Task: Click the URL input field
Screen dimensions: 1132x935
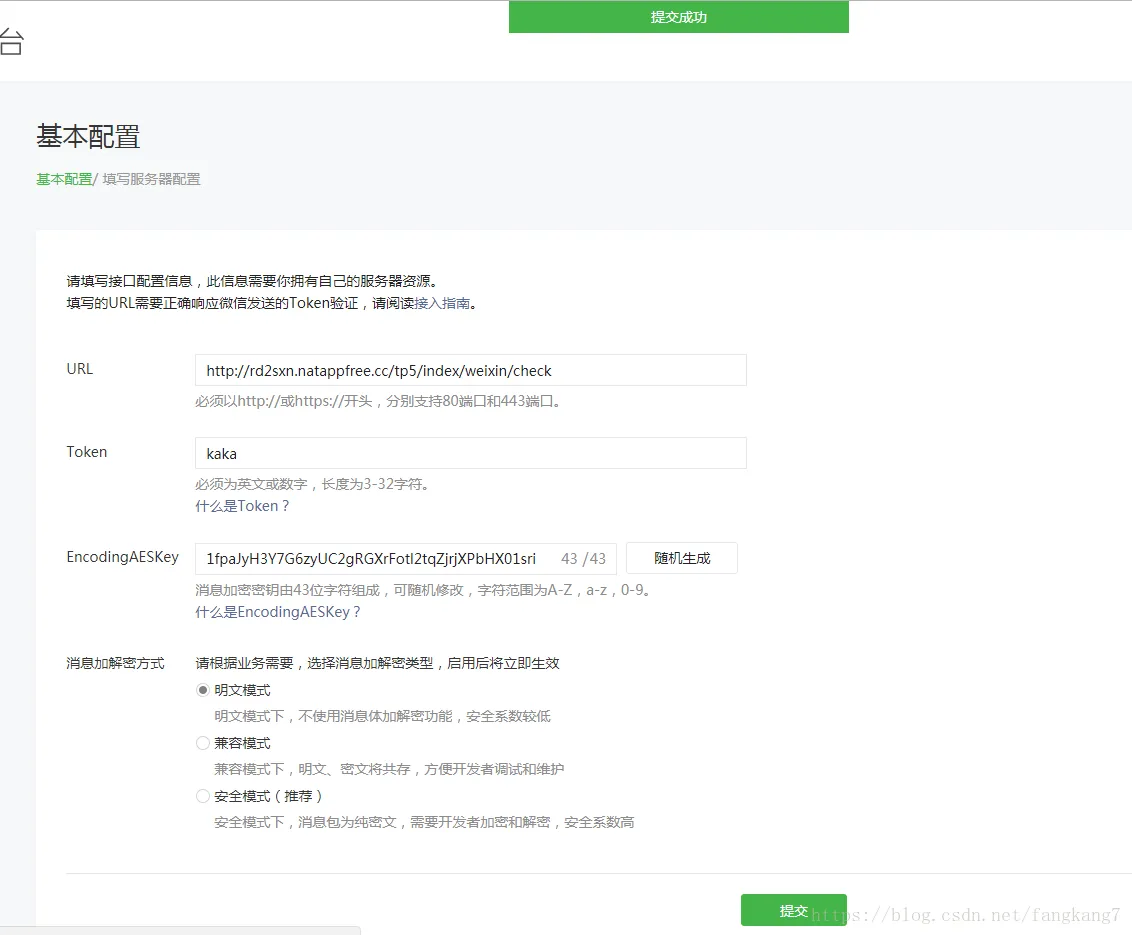Action: [471, 370]
